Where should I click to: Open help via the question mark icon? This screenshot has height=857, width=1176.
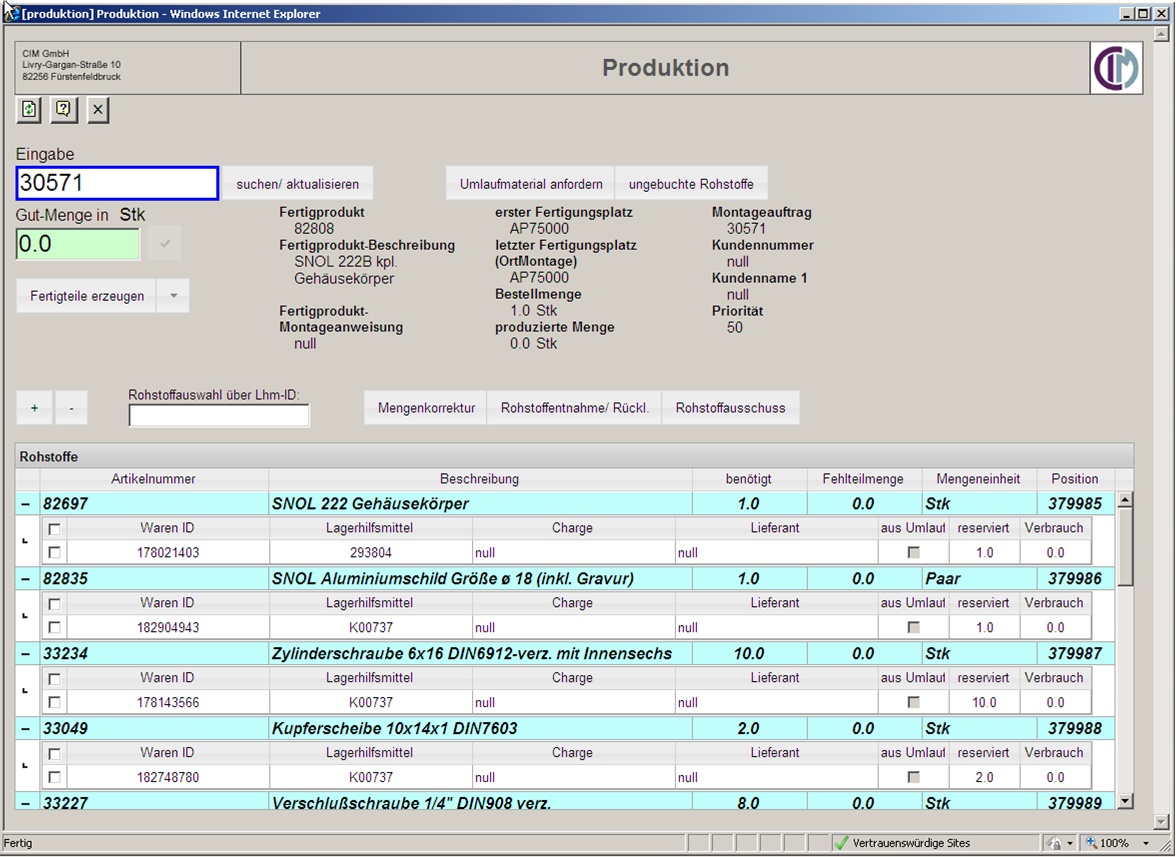(64, 109)
